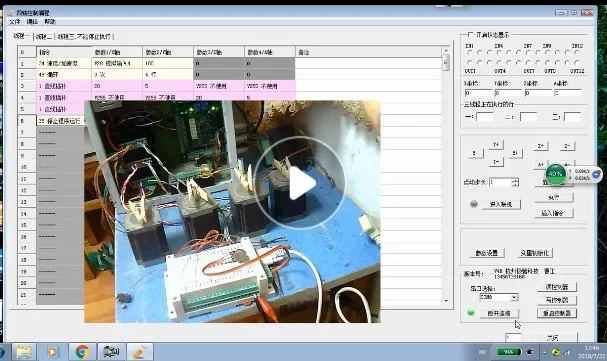Jog the Z- axis button
The image size is (607, 361).
(x=567, y=146)
